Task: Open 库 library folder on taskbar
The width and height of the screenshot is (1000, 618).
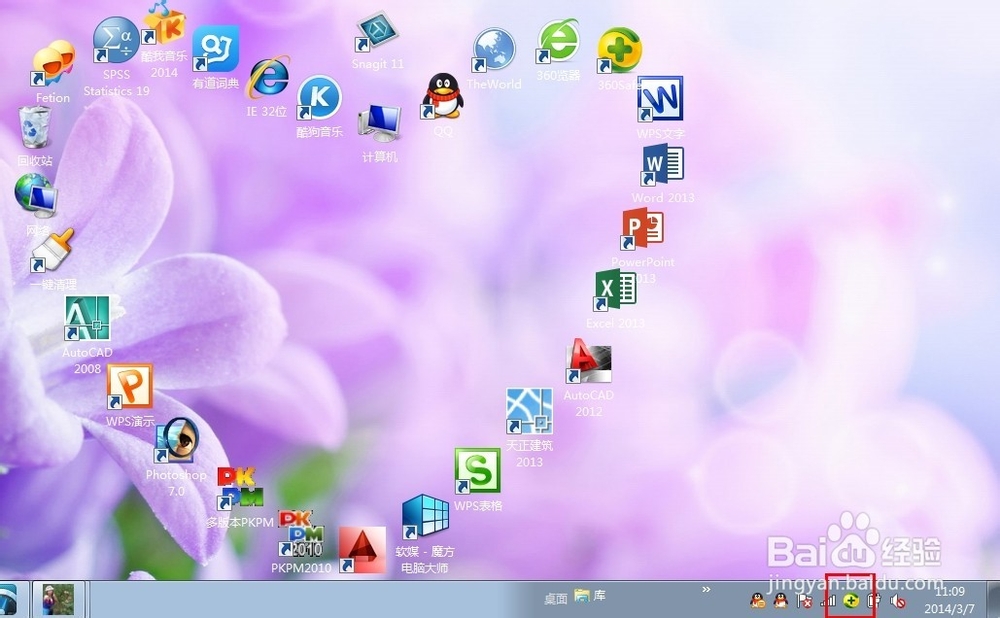Action: [x=590, y=596]
